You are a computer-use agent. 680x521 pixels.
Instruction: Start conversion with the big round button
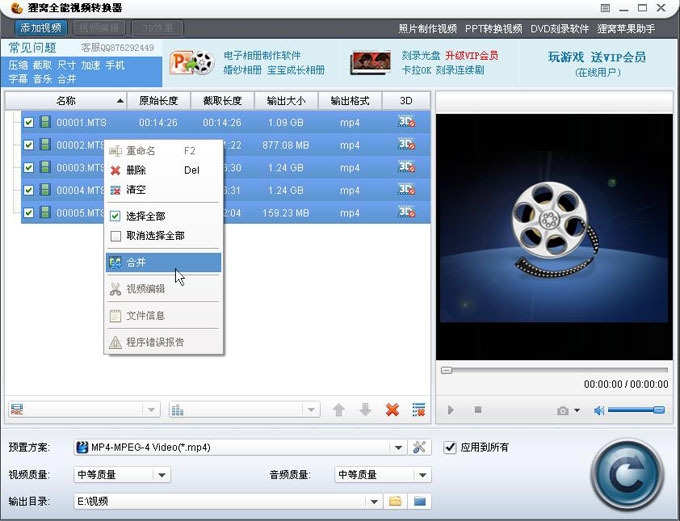tap(627, 474)
